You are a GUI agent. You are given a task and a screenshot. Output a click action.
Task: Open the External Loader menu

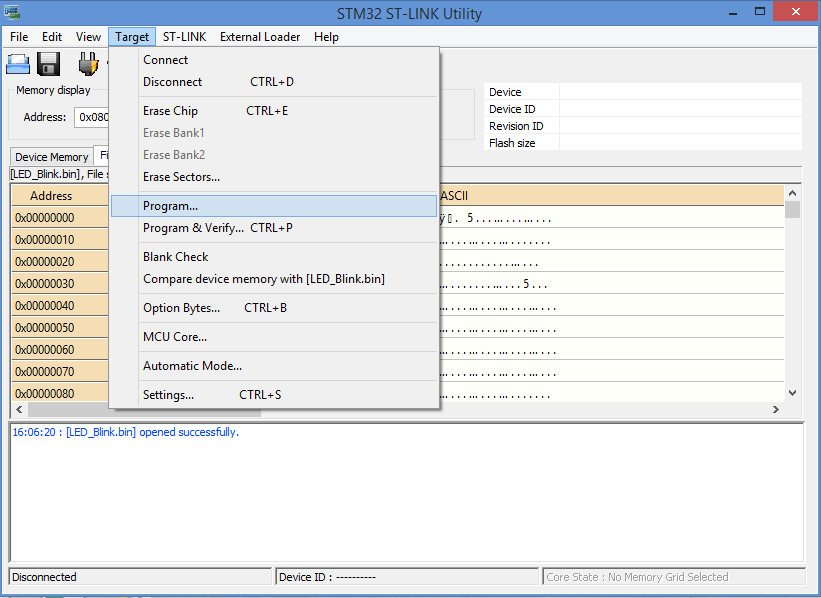(x=260, y=37)
